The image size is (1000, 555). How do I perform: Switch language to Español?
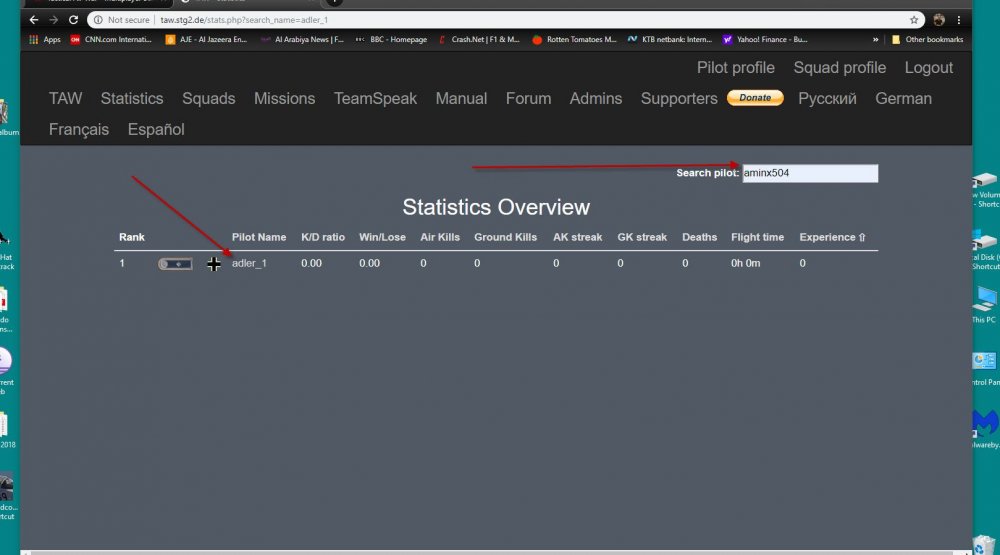click(156, 130)
